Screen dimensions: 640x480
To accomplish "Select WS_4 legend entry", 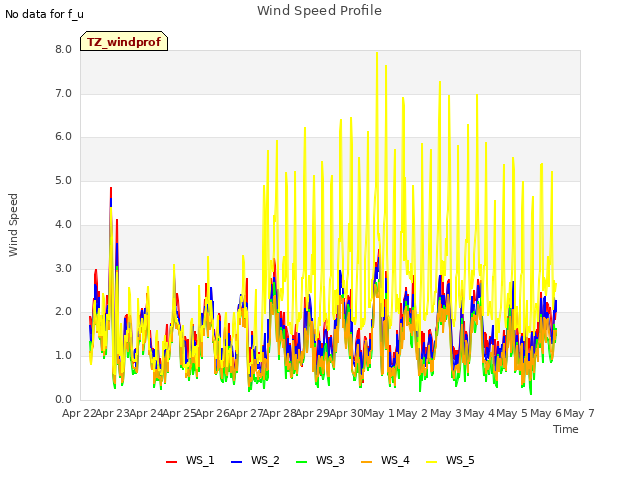I will [x=385, y=461].
